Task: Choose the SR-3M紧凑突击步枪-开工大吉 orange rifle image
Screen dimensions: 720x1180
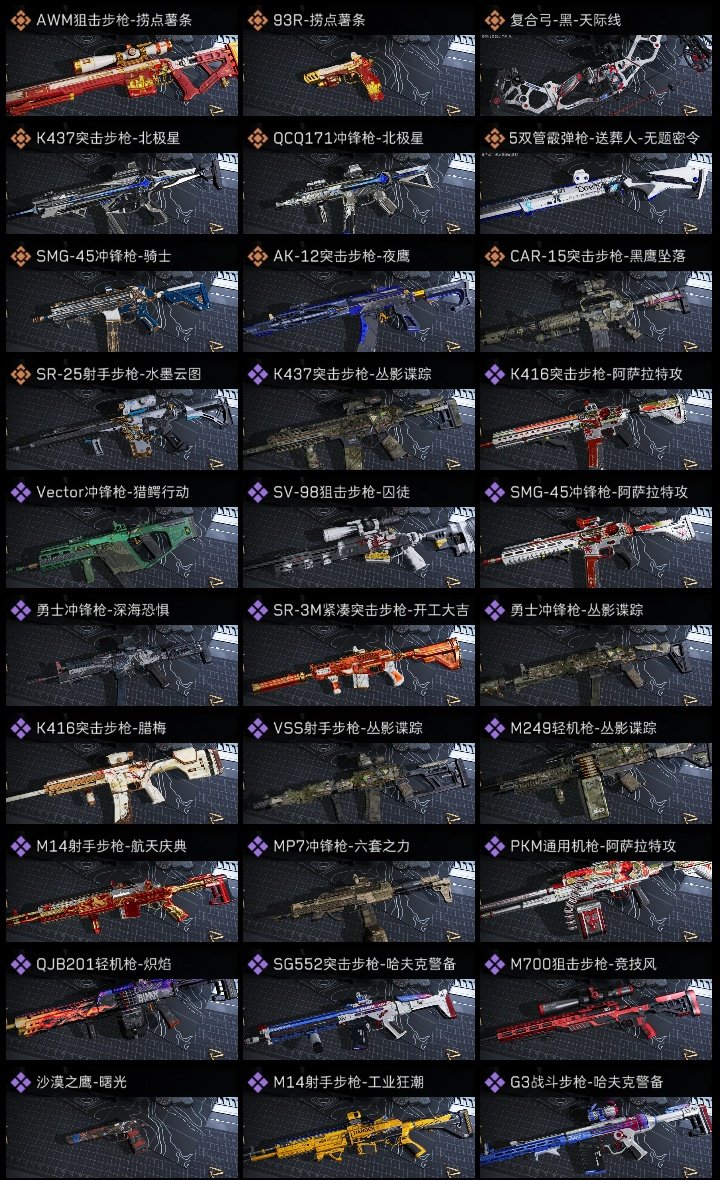Action: (x=359, y=665)
